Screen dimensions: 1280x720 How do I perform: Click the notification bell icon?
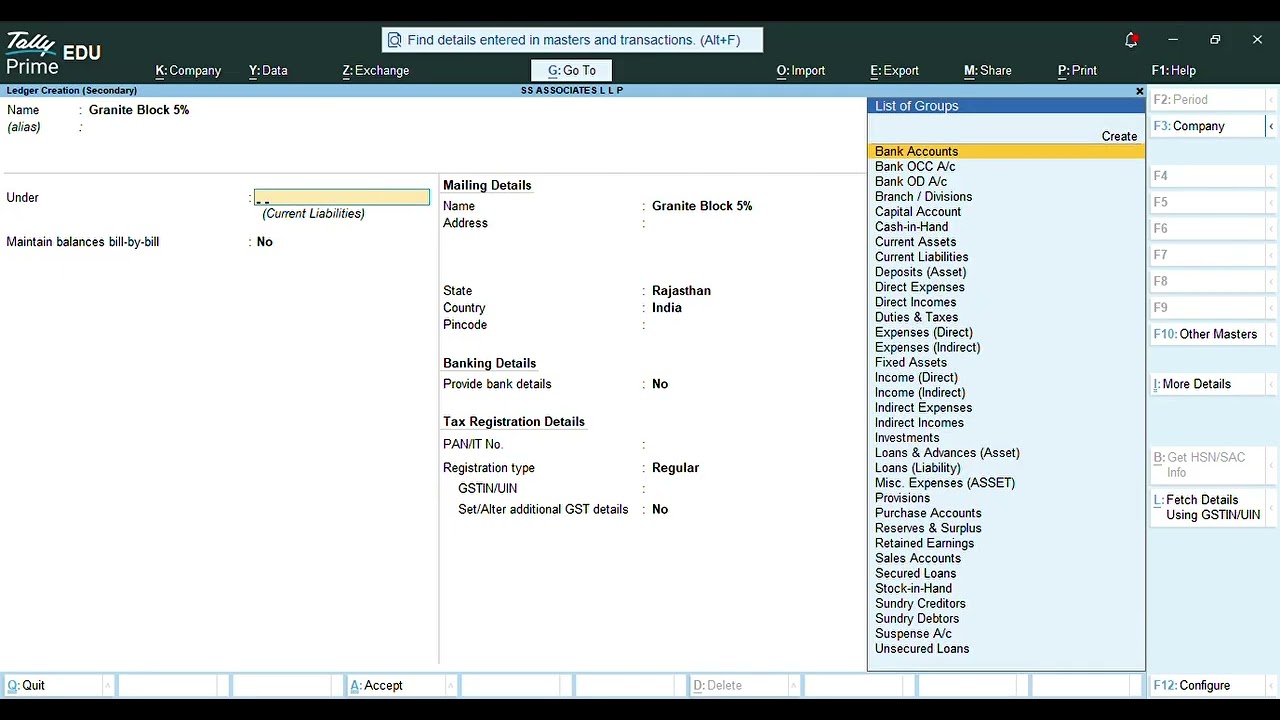[1131, 40]
